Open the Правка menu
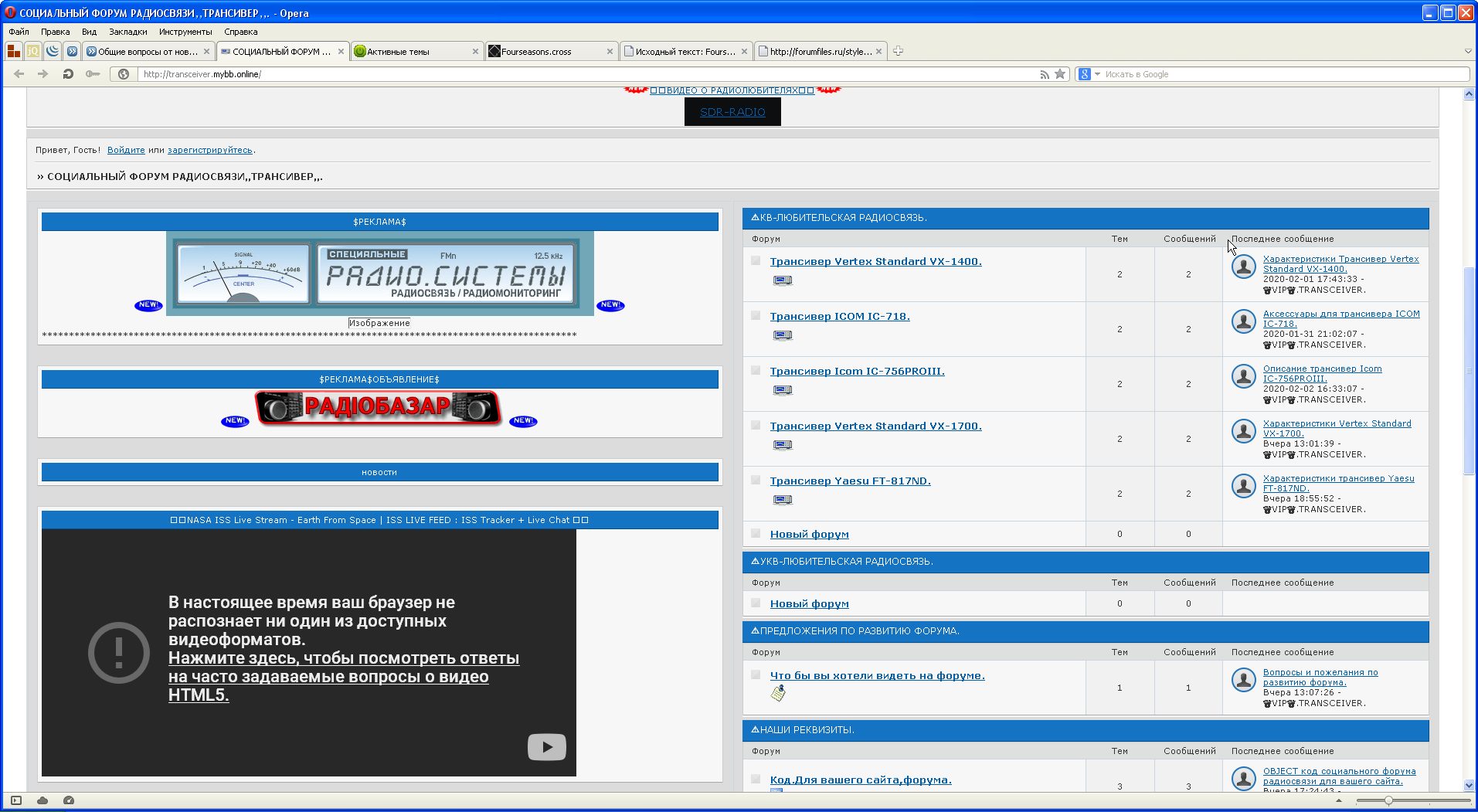Screen dimensions: 1478x812 tap(55, 32)
